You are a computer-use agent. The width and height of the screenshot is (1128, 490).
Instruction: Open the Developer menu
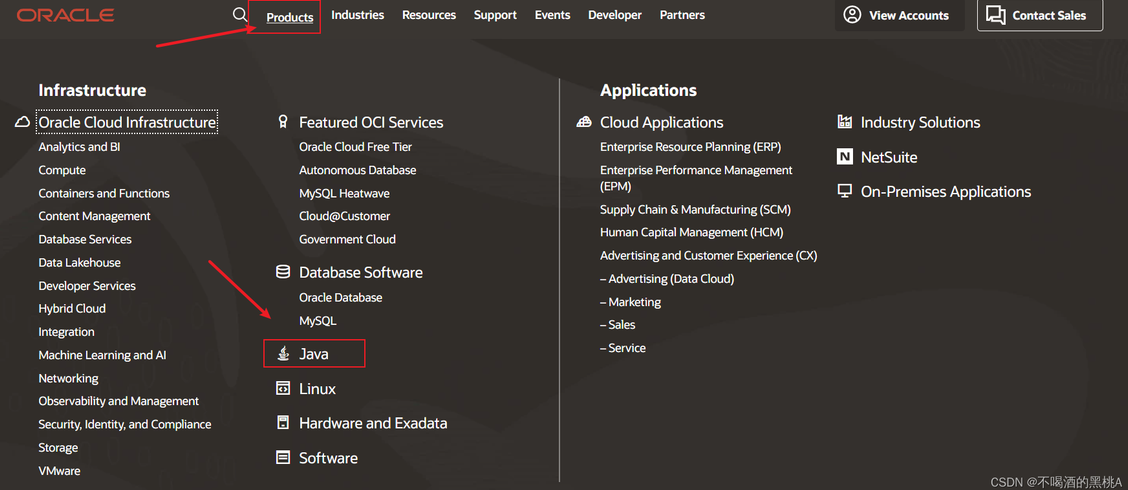click(615, 15)
